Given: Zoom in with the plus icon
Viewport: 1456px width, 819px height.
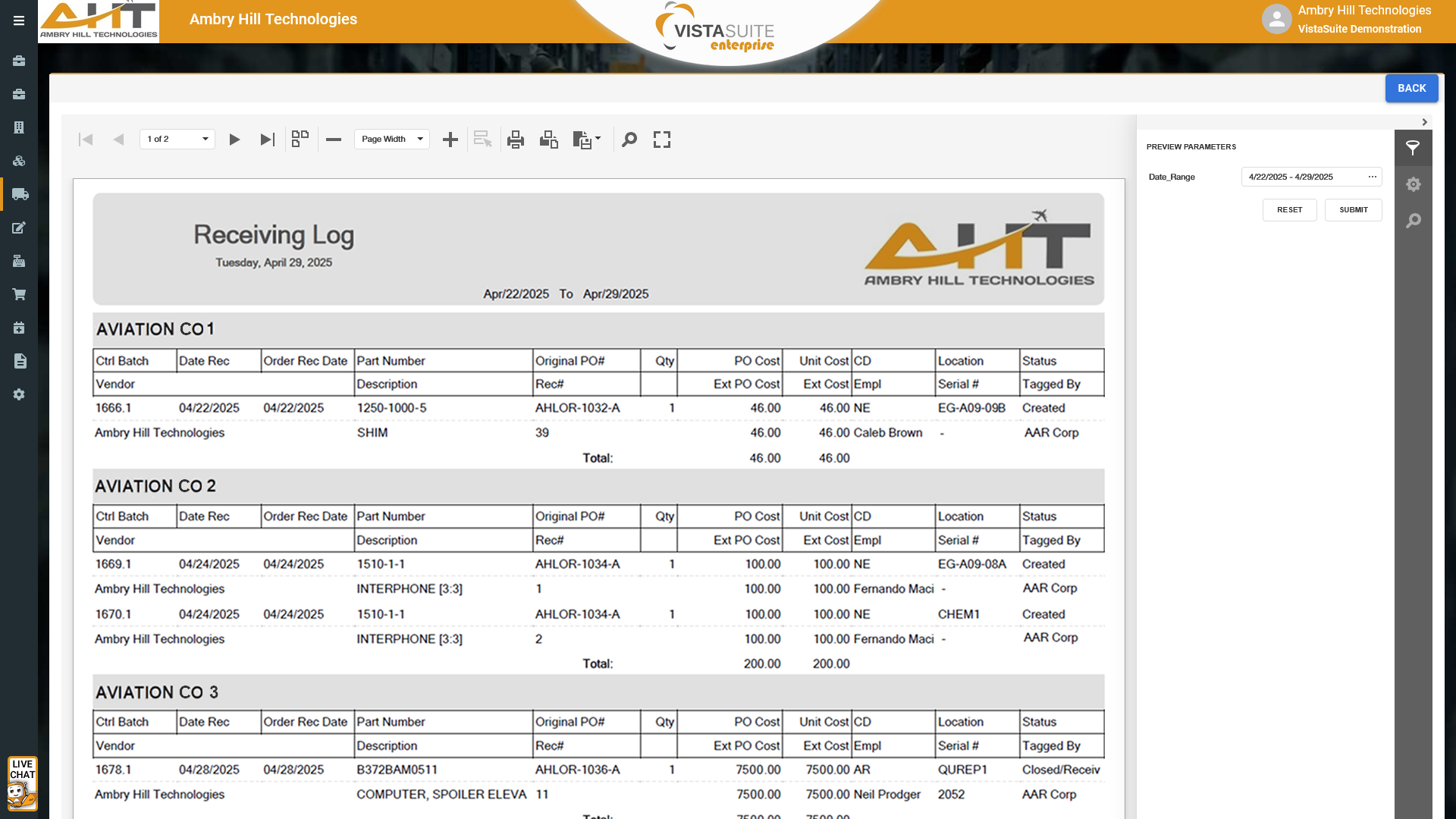Looking at the screenshot, I should click(450, 140).
